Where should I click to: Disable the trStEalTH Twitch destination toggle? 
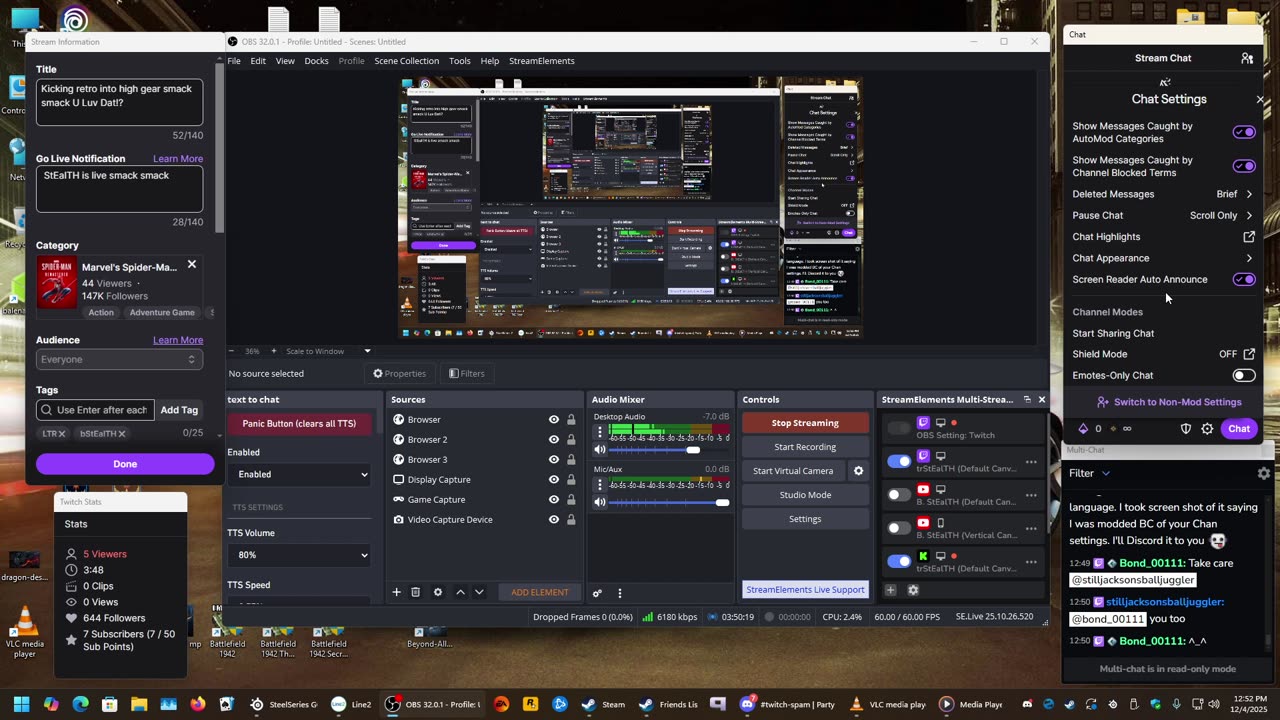pyautogui.click(x=899, y=461)
